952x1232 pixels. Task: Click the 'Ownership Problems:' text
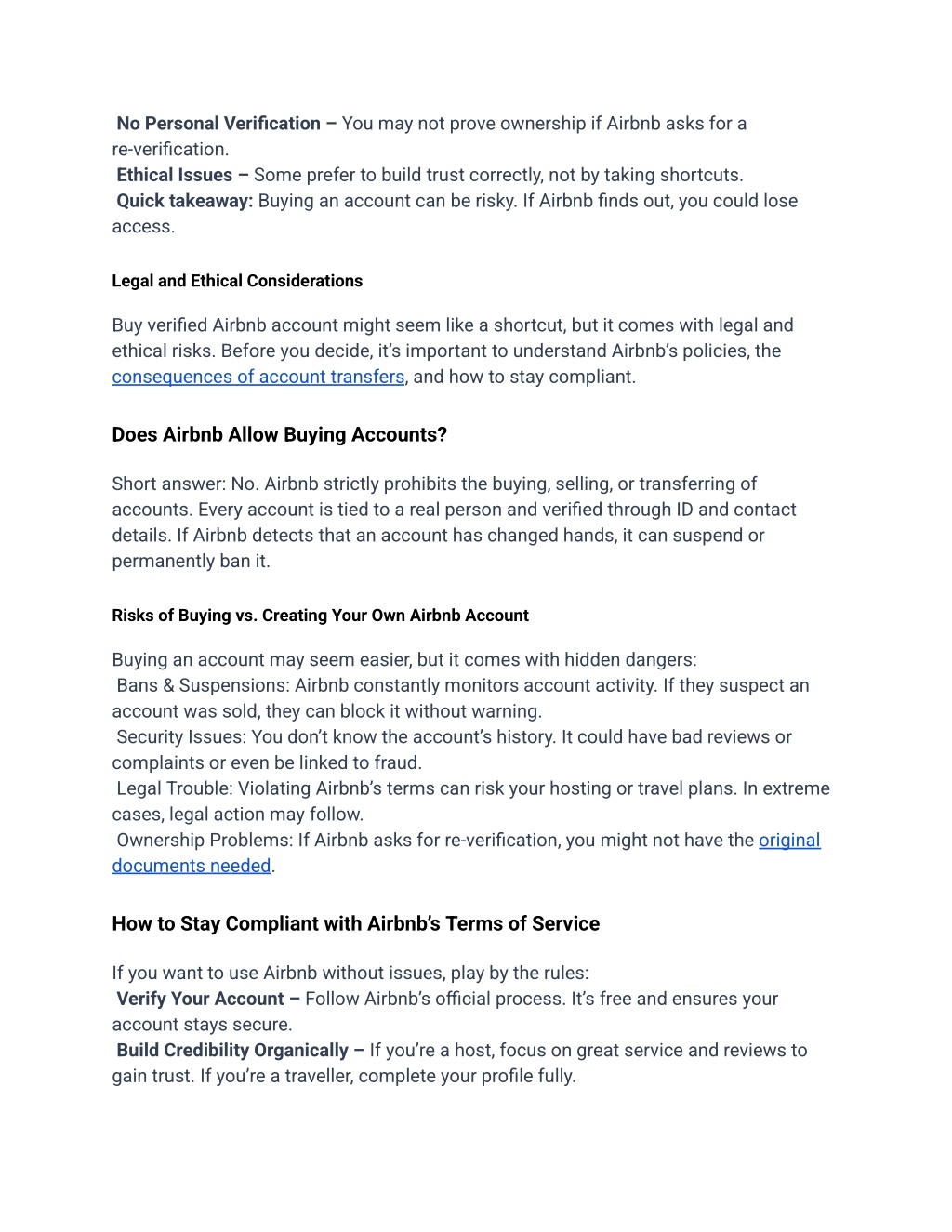(x=205, y=840)
